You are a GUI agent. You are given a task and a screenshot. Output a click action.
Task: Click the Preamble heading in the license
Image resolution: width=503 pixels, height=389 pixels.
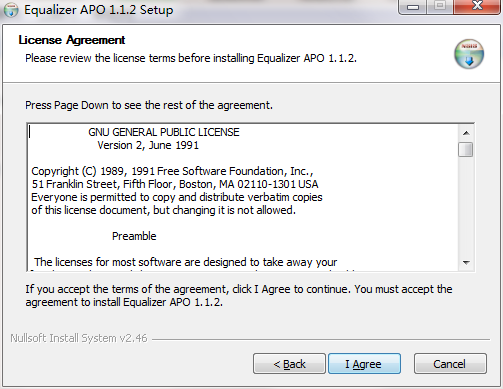click(x=134, y=236)
